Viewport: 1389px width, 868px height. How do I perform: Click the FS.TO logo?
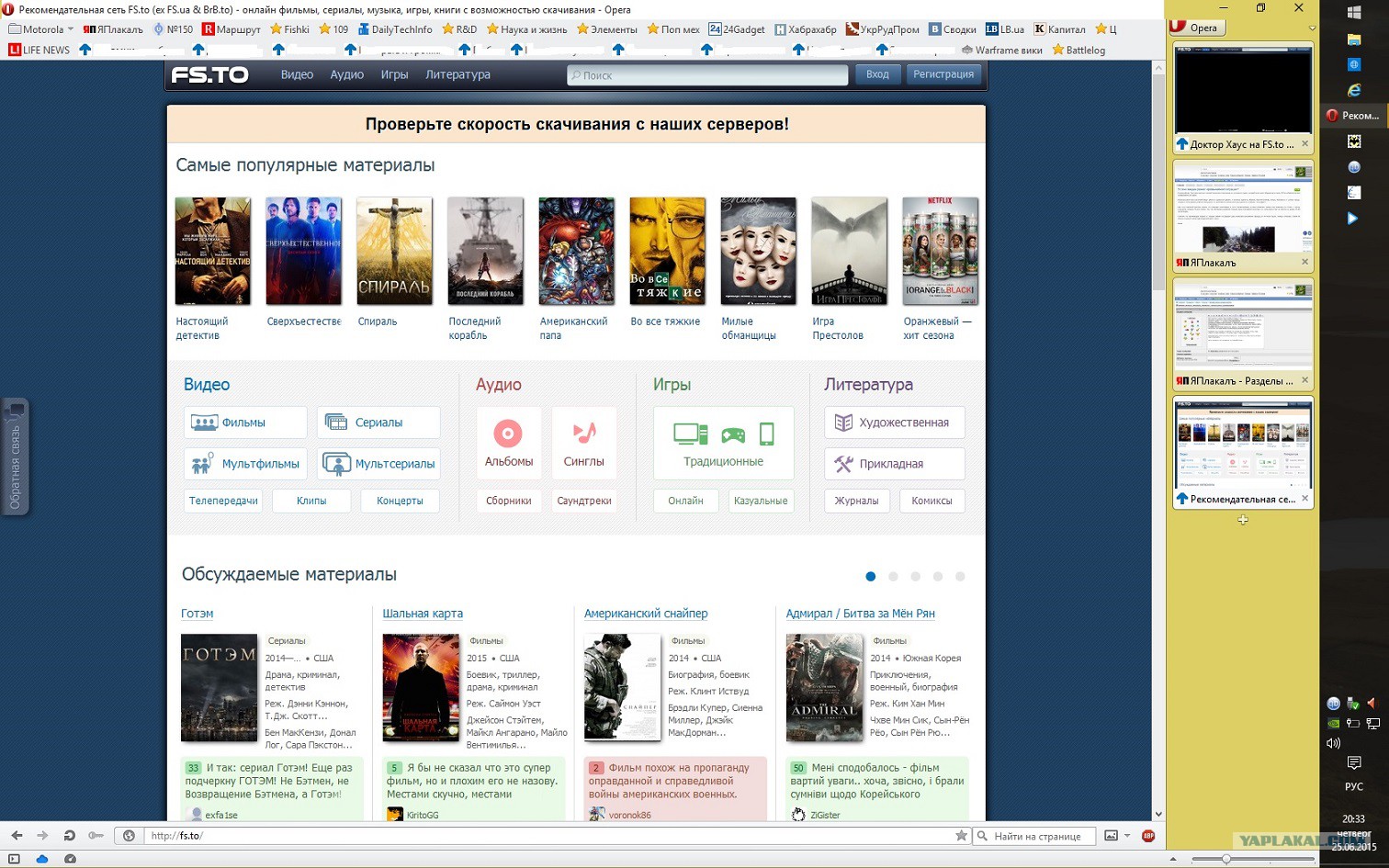pos(210,74)
